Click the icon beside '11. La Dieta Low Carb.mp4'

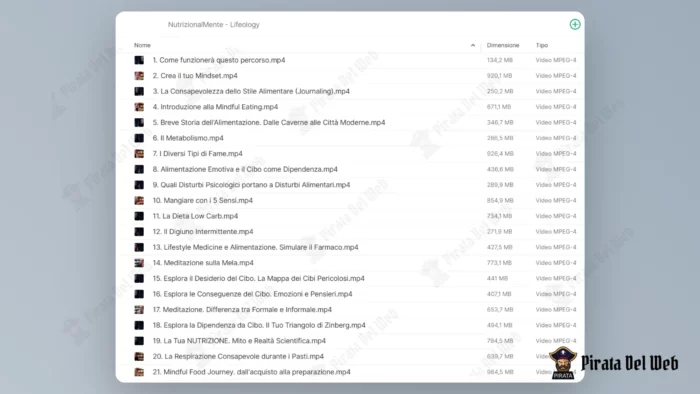tap(139, 216)
